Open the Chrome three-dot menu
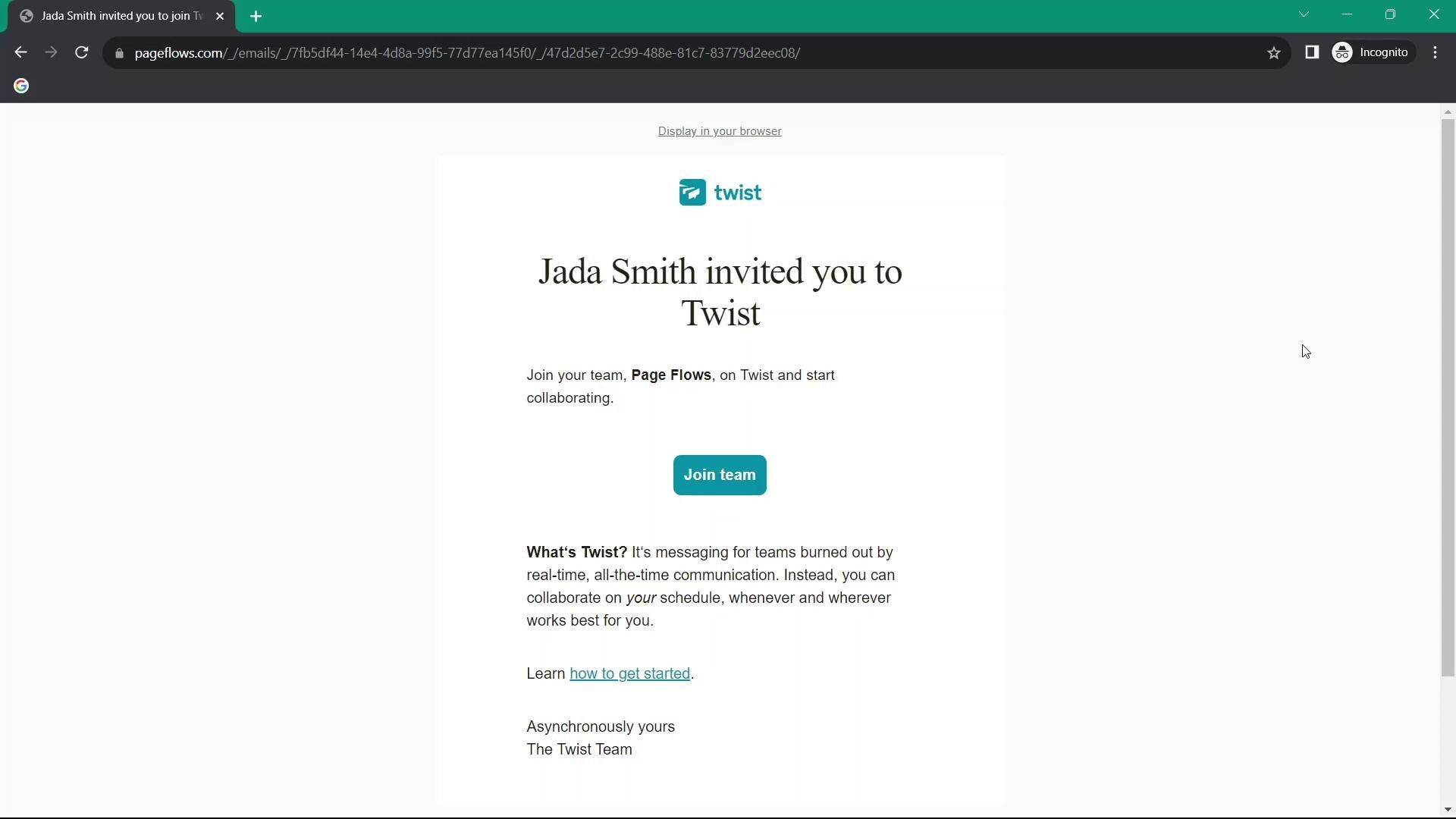Screen dimensions: 1456x819 pos(1436,52)
